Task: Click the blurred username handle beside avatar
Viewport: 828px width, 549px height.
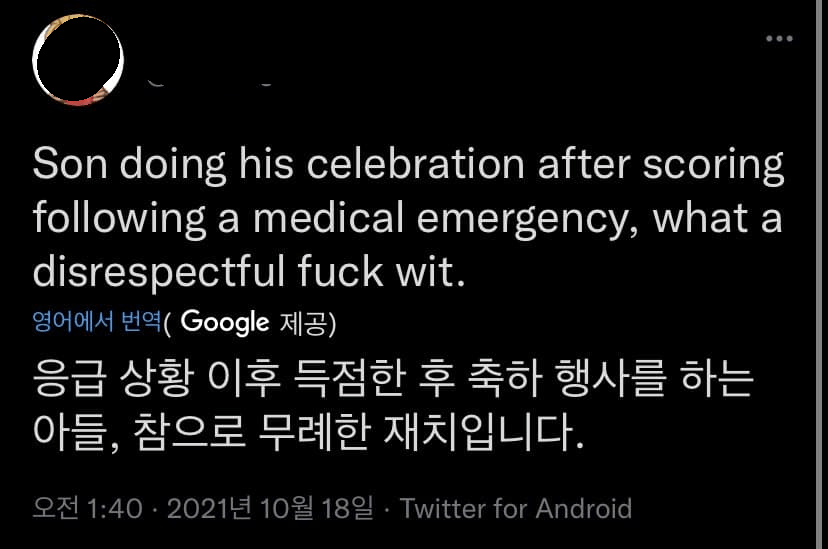Action: tap(210, 79)
